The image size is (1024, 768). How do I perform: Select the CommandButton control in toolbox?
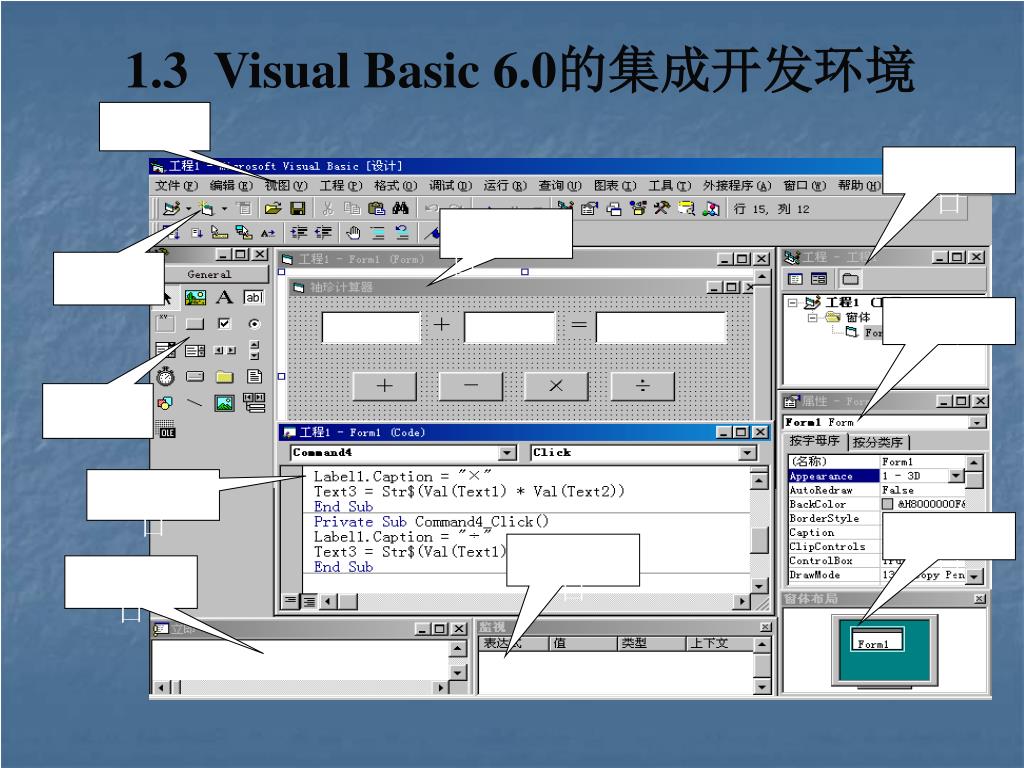(x=195, y=324)
